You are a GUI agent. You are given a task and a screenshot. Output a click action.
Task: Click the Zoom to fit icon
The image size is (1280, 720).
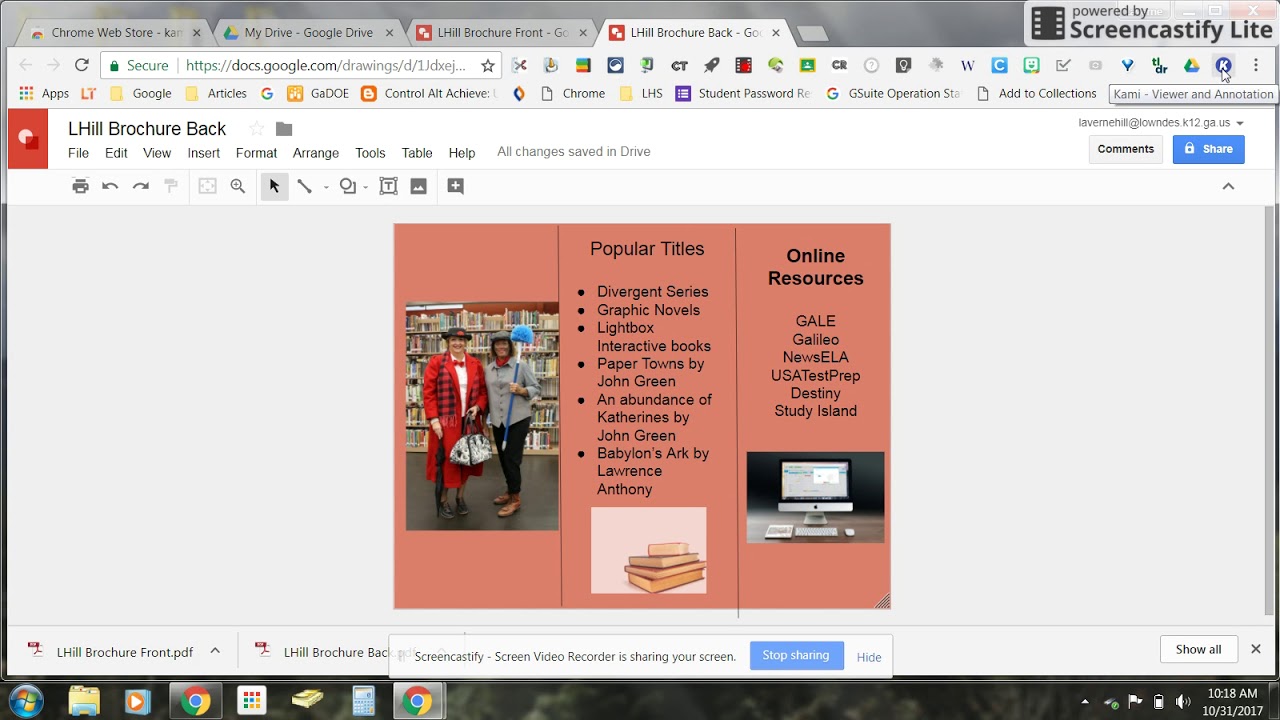point(207,186)
